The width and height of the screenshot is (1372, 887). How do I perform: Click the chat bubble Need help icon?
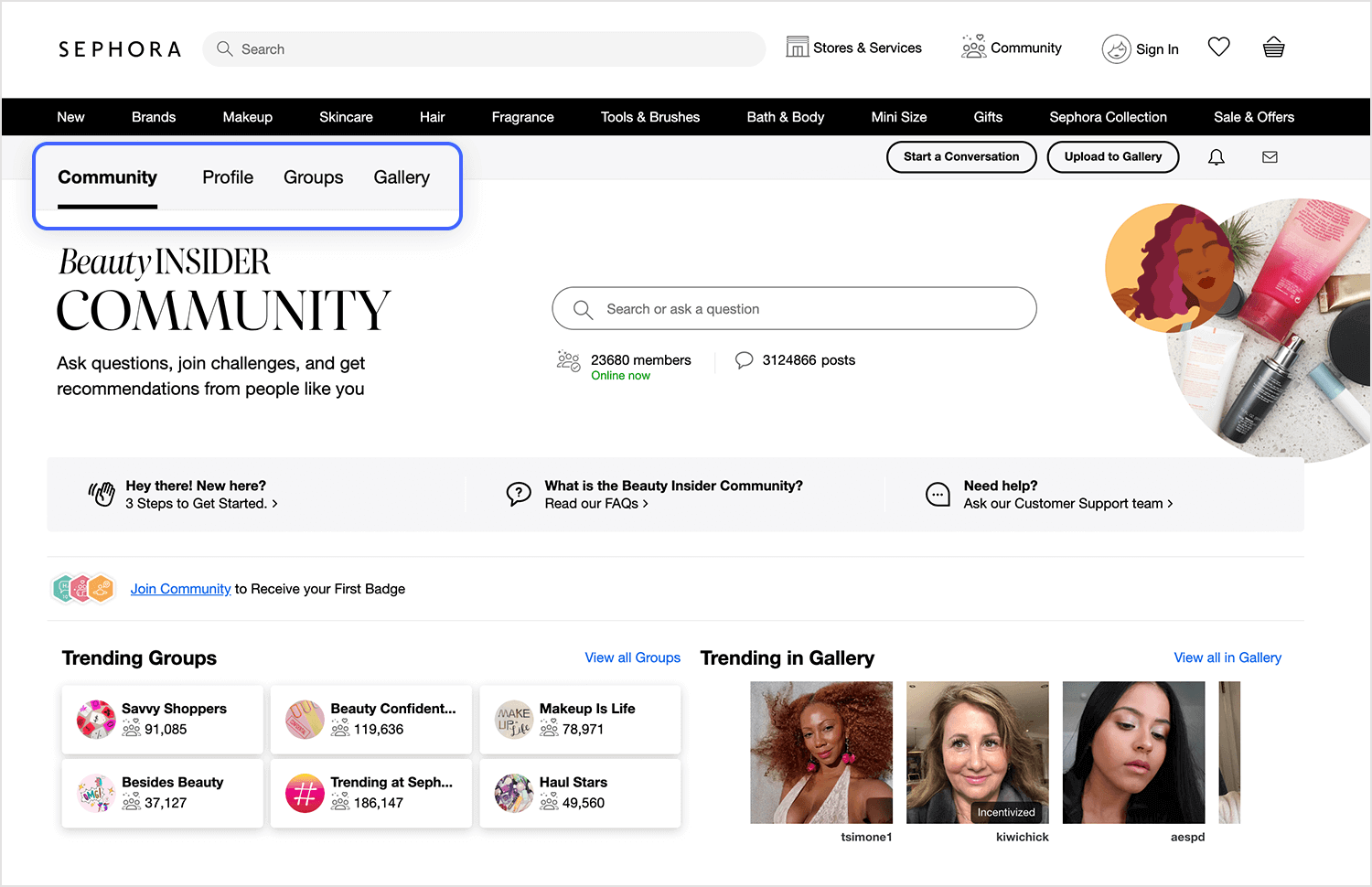tap(938, 494)
